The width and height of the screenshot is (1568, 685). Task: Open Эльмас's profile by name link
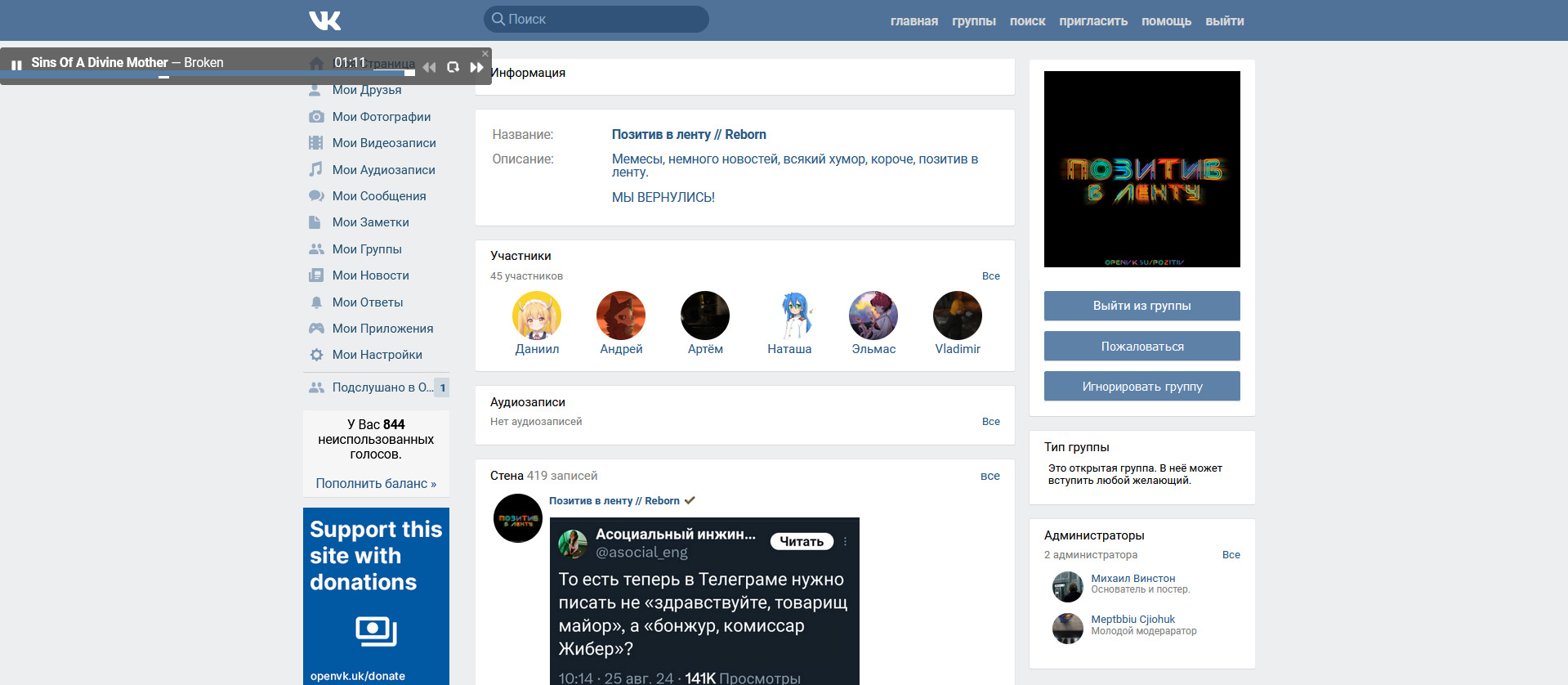pyautogui.click(x=873, y=349)
